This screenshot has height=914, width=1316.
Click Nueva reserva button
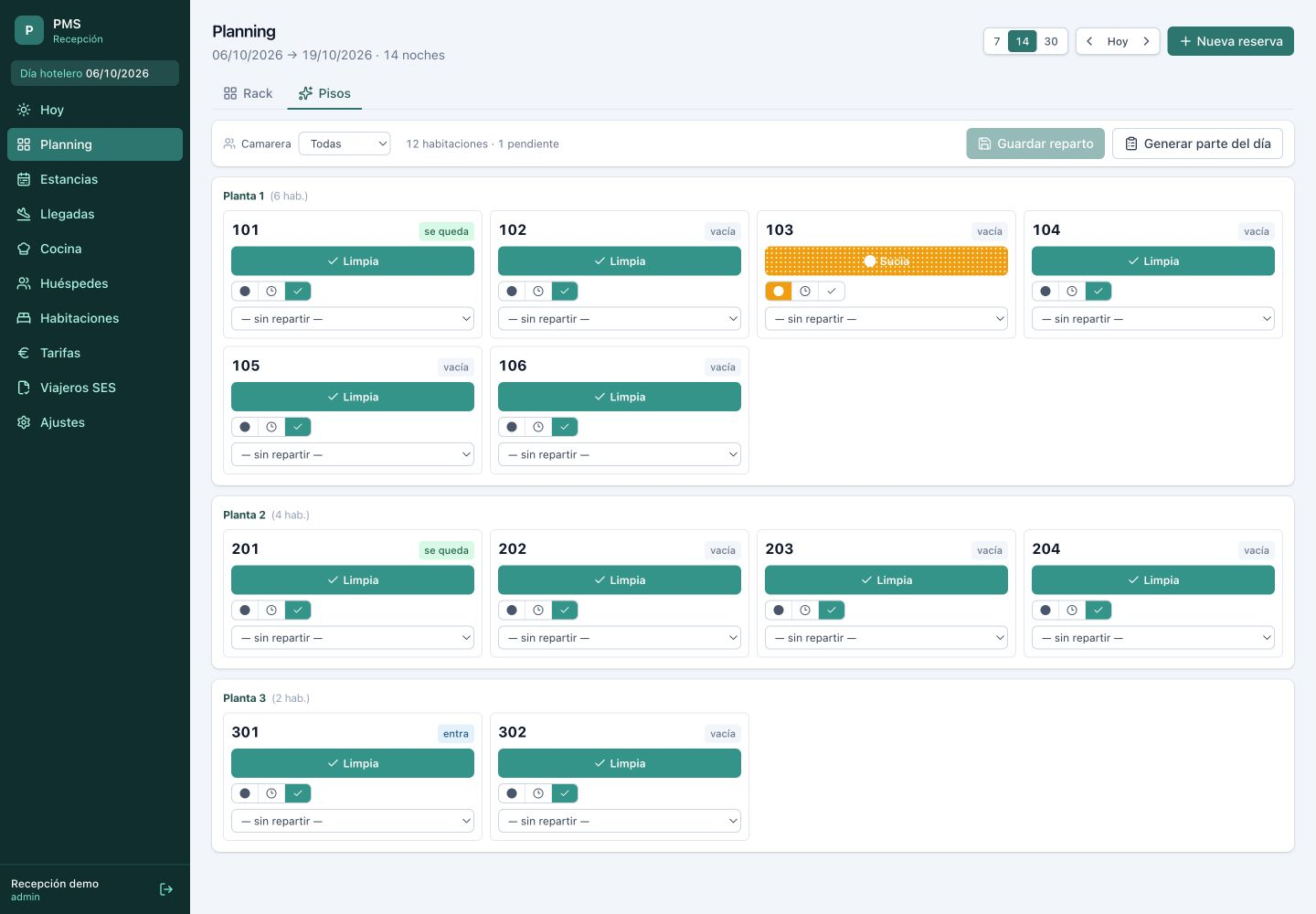click(x=1231, y=41)
